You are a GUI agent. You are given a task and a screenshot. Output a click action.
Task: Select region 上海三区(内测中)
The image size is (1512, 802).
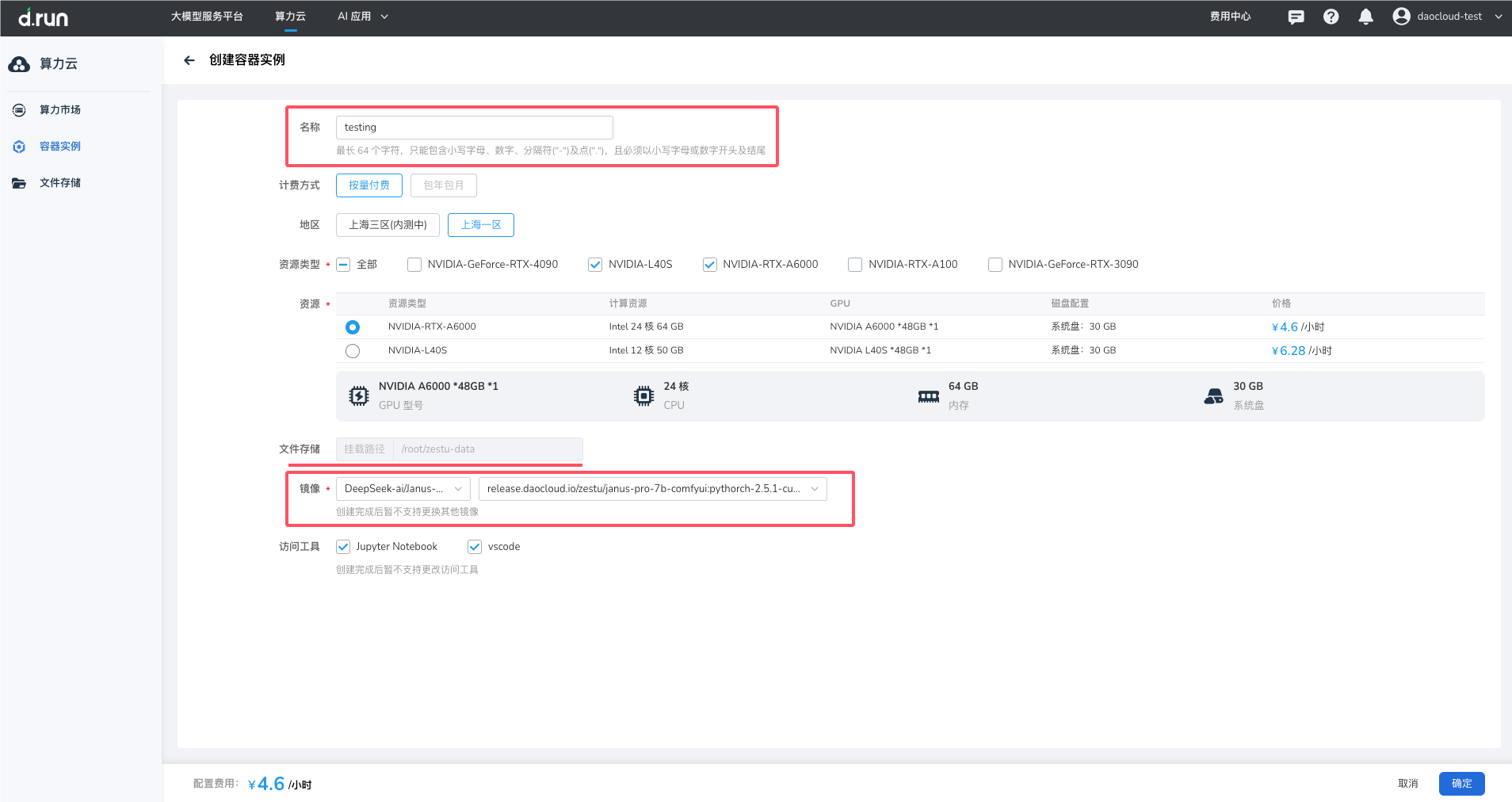point(388,225)
